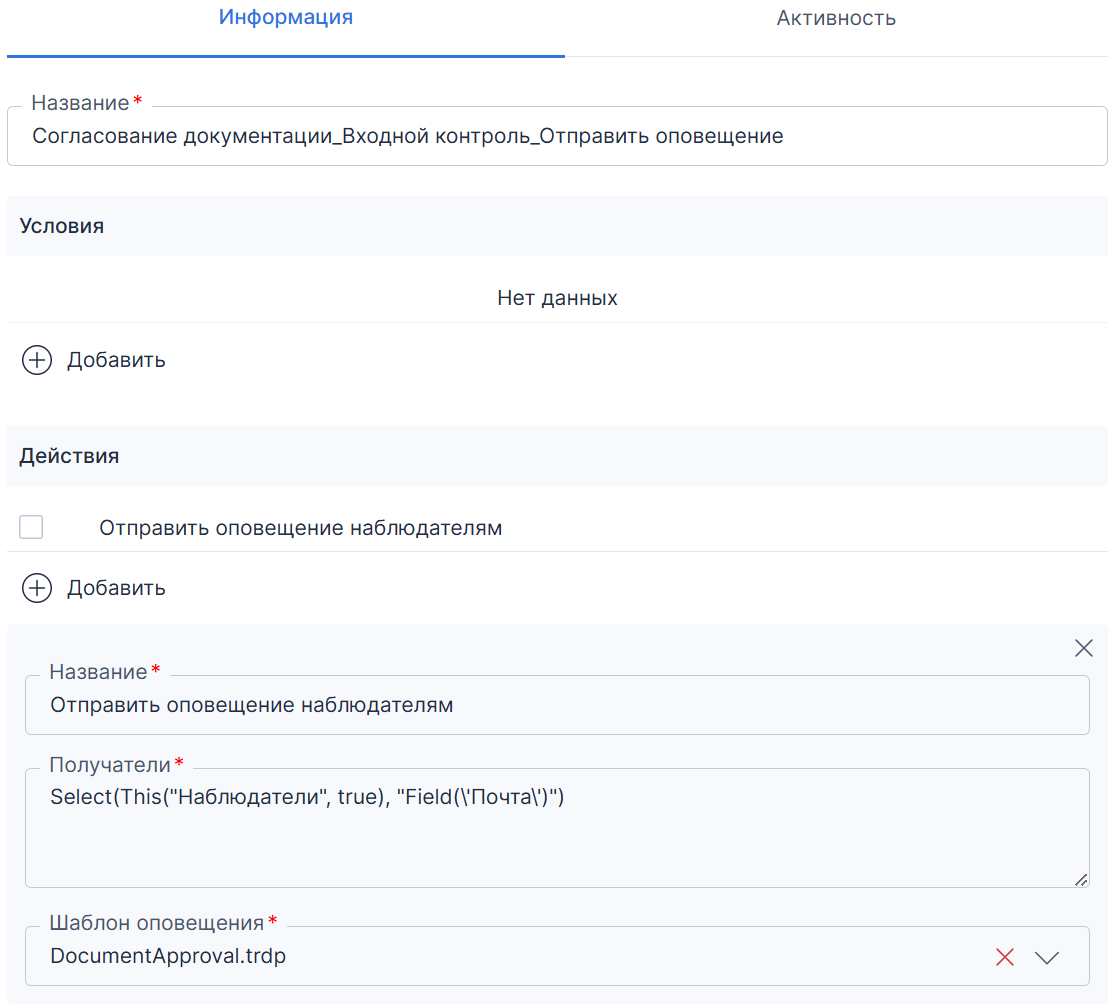The height and width of the screenshot is (1007, 1116).
Task: Click into the Получатели text area
Action: (x=557, y=828)
